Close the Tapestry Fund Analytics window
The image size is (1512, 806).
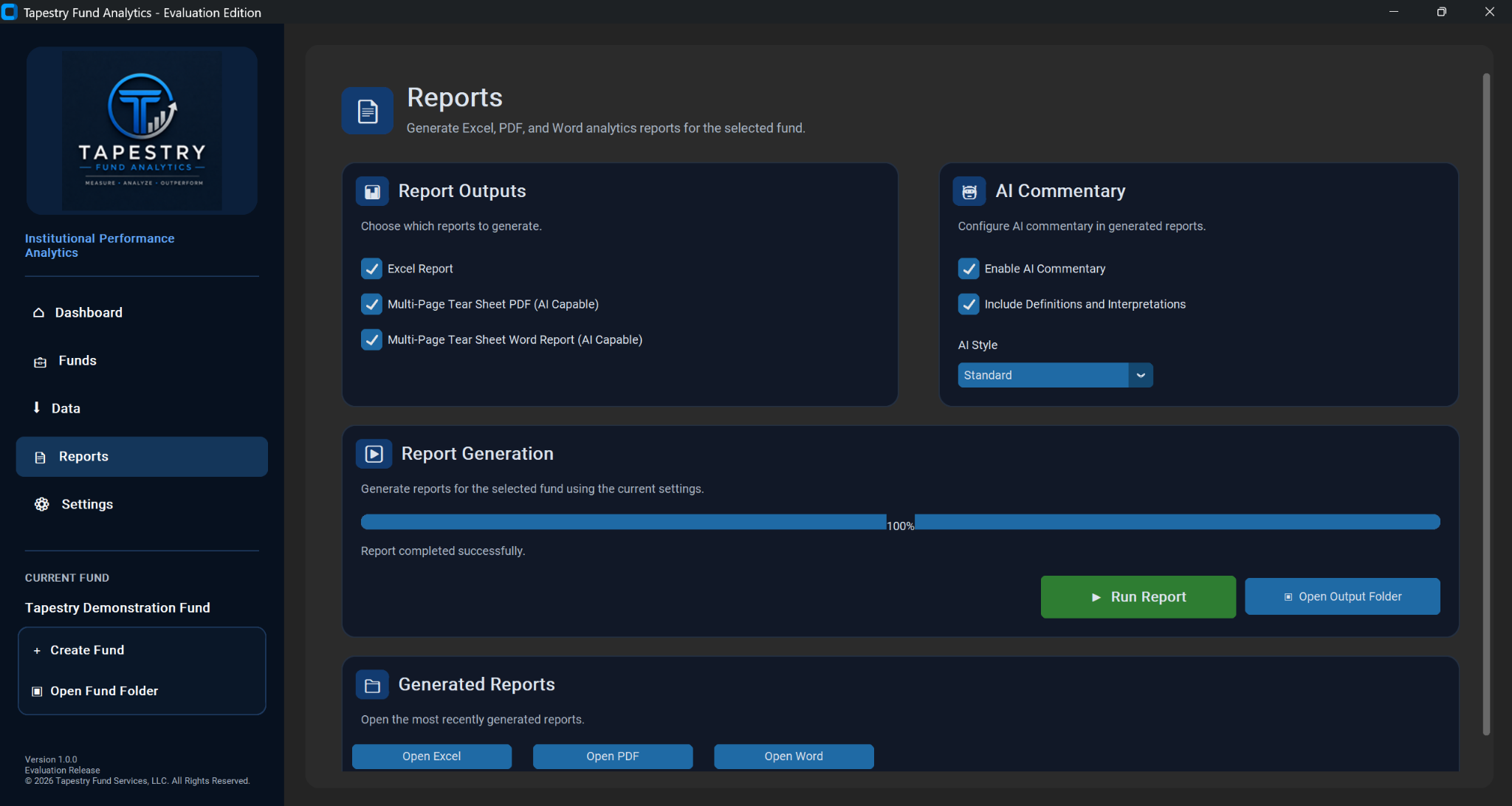[1489, 12]
